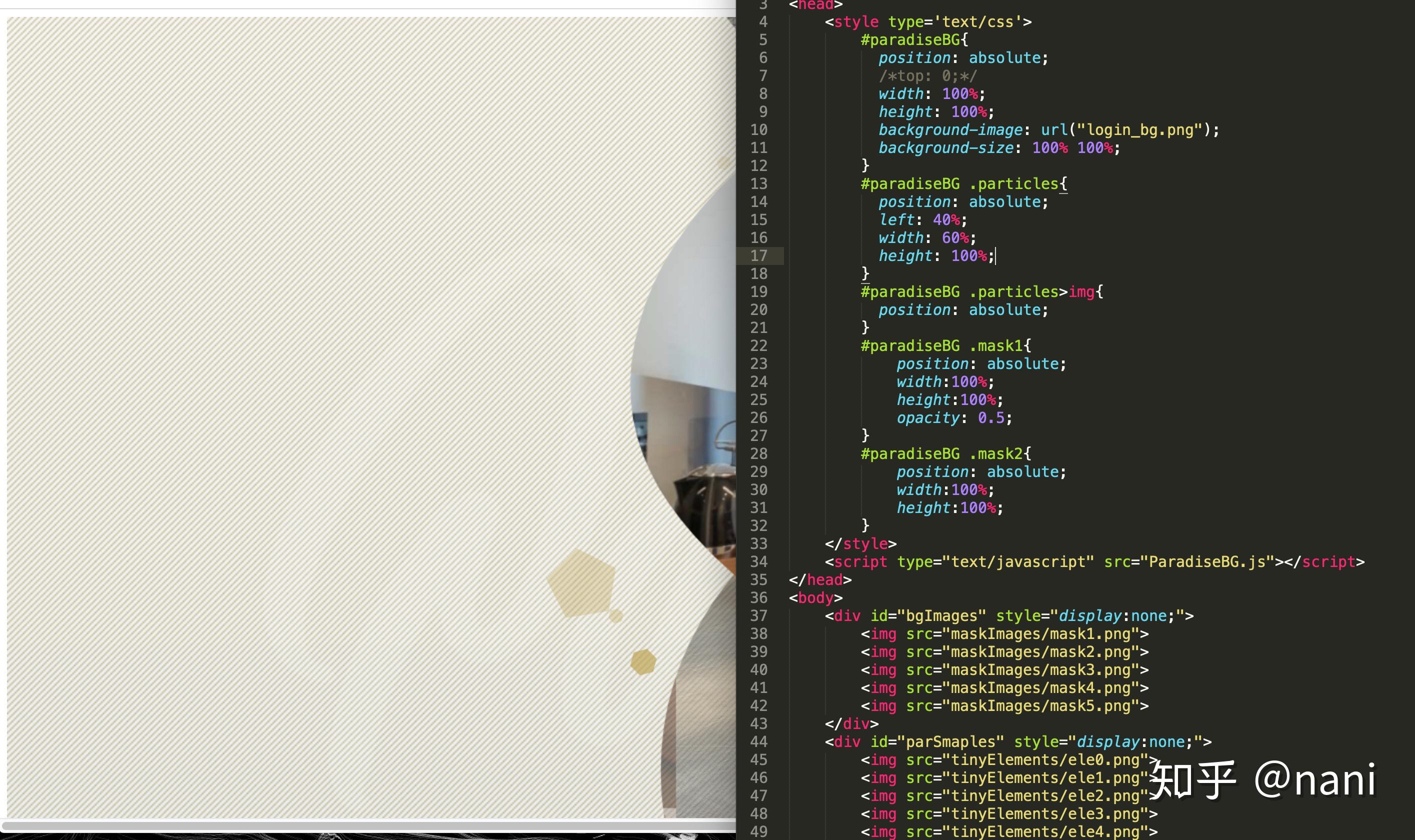This screenshot has width=1415, height=840.
Task: Click the tinyElements/ele0.png source string
Action: [x=1045, y=760]
